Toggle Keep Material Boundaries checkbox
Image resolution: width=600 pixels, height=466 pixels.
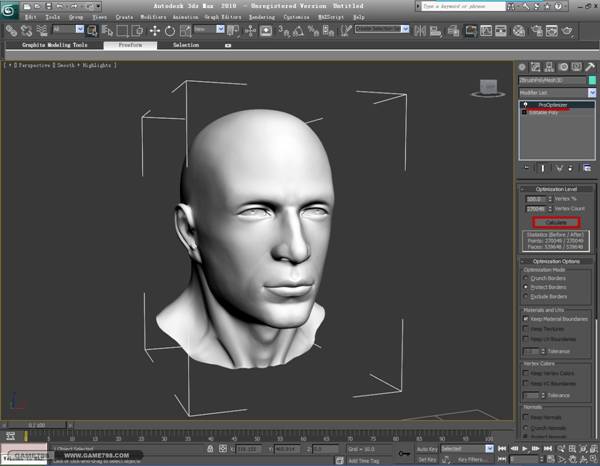tap(526, 319)
